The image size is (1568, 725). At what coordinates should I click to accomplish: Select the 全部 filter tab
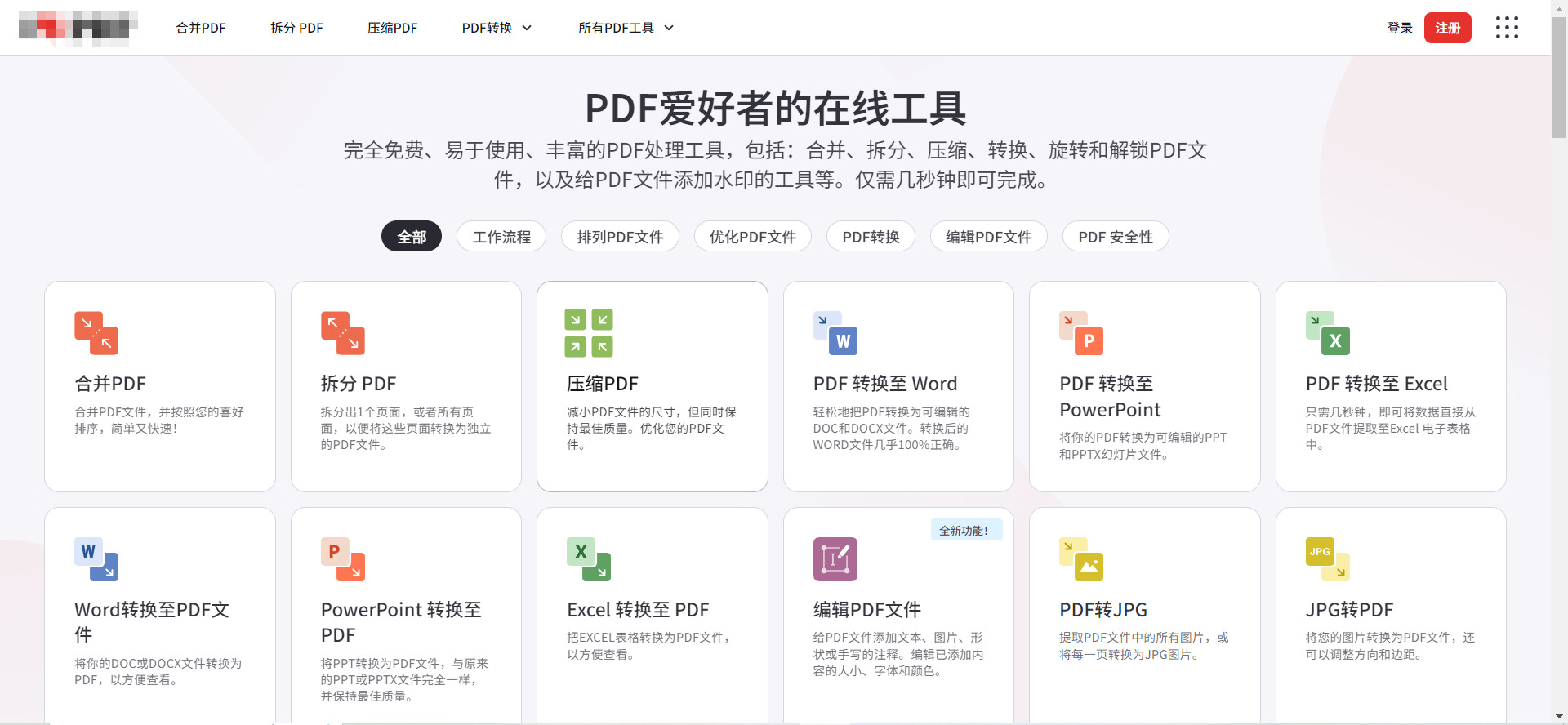(x=412, y=237)
